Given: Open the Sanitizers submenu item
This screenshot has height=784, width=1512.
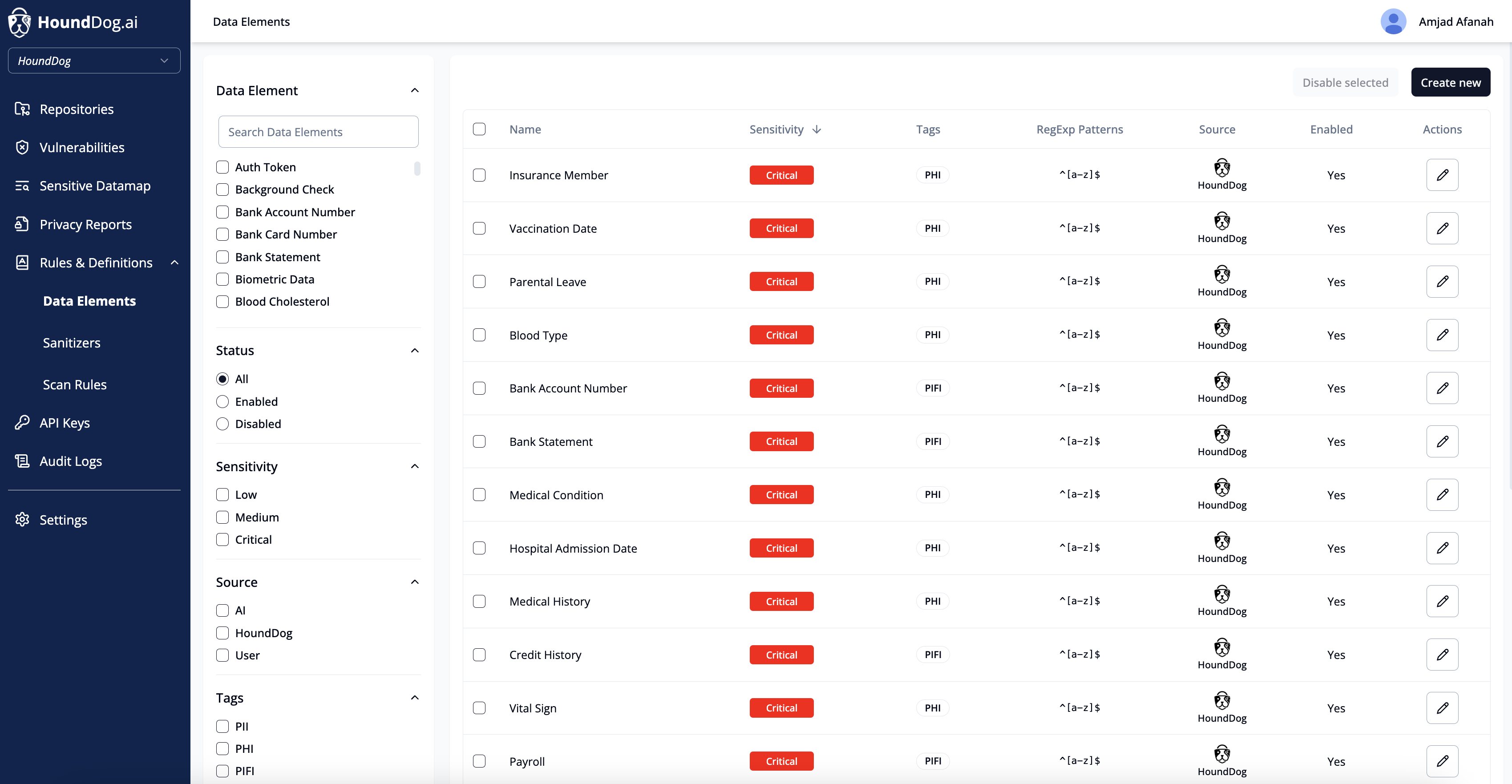Looking at the screenshot, I should pyautogui.click(x=71, y=343).
